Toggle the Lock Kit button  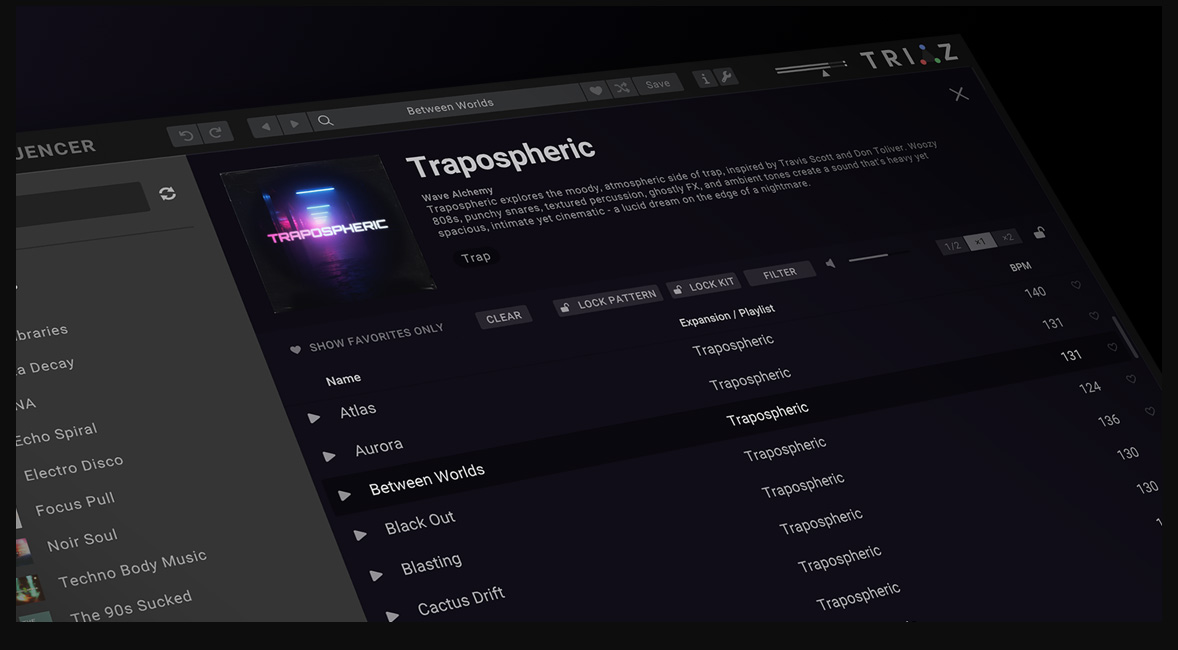tap(703, 286)
